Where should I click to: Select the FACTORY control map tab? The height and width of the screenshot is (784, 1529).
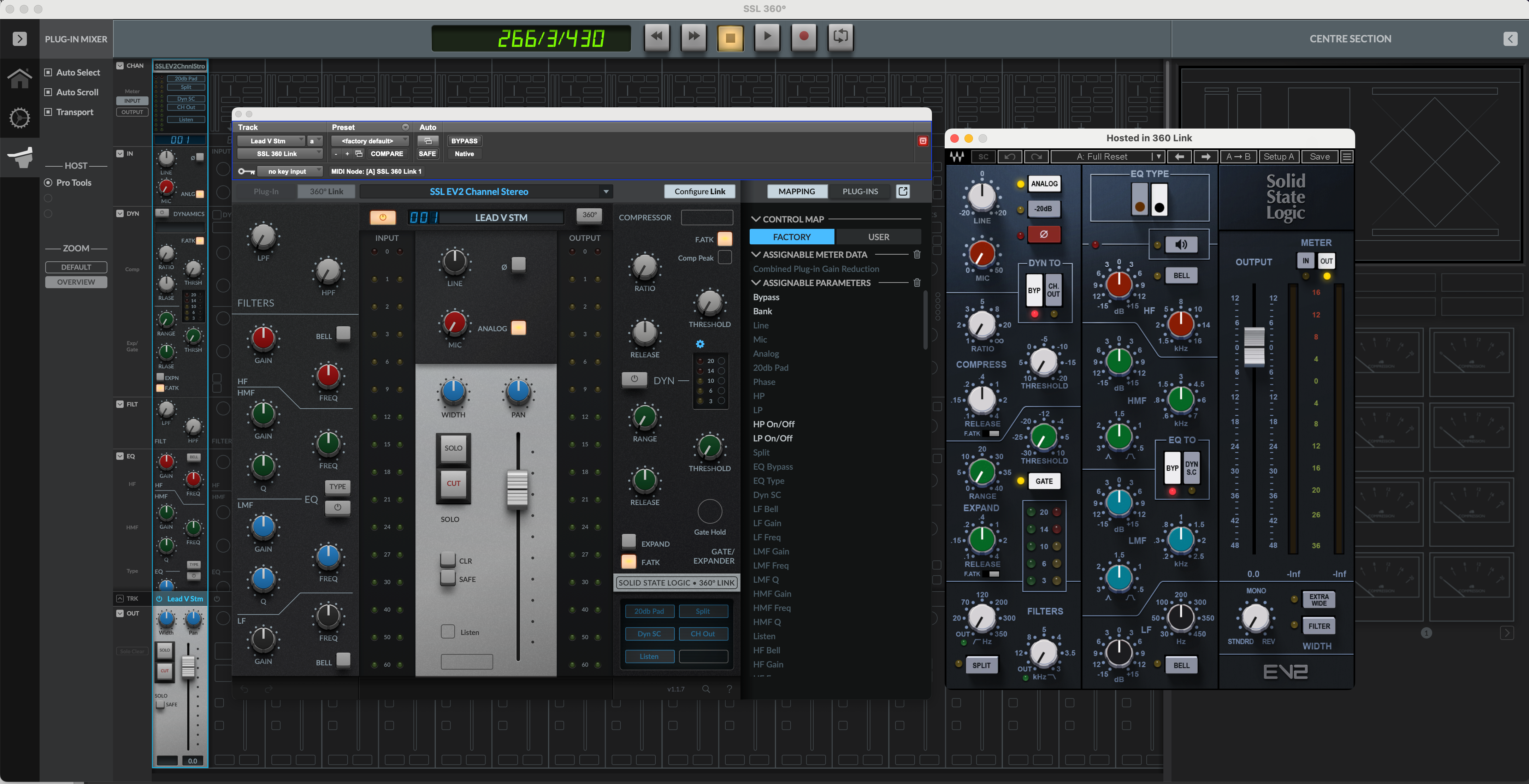792,237
